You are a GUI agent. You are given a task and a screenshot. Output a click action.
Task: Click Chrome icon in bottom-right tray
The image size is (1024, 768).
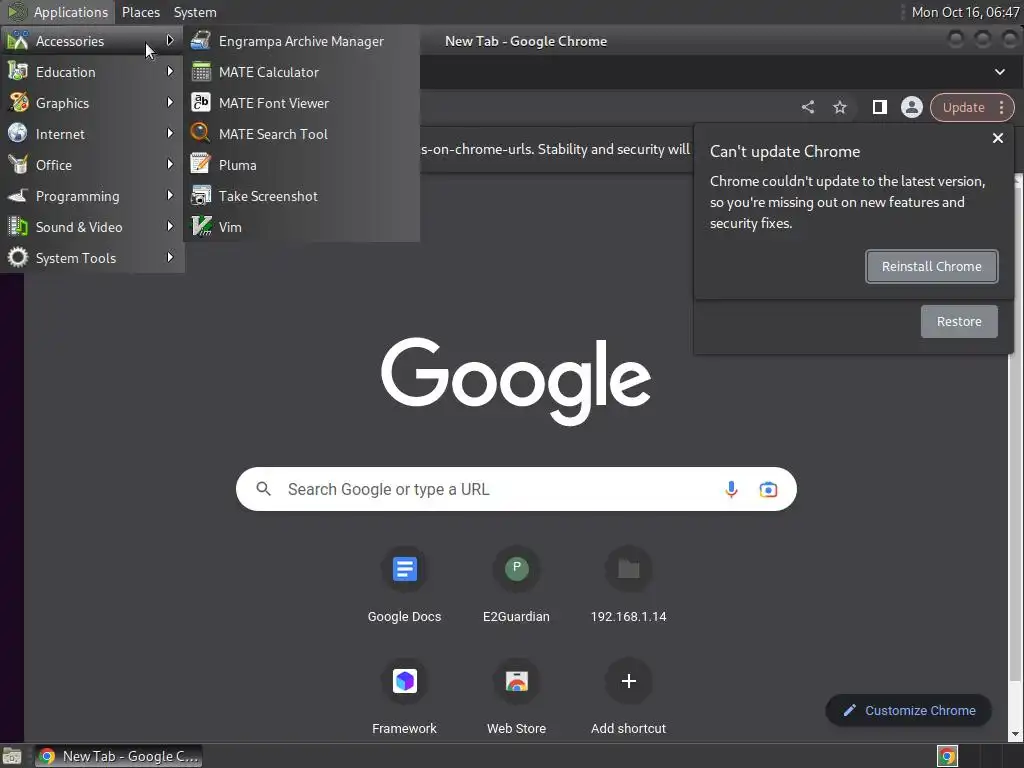[x=947, y=756]
